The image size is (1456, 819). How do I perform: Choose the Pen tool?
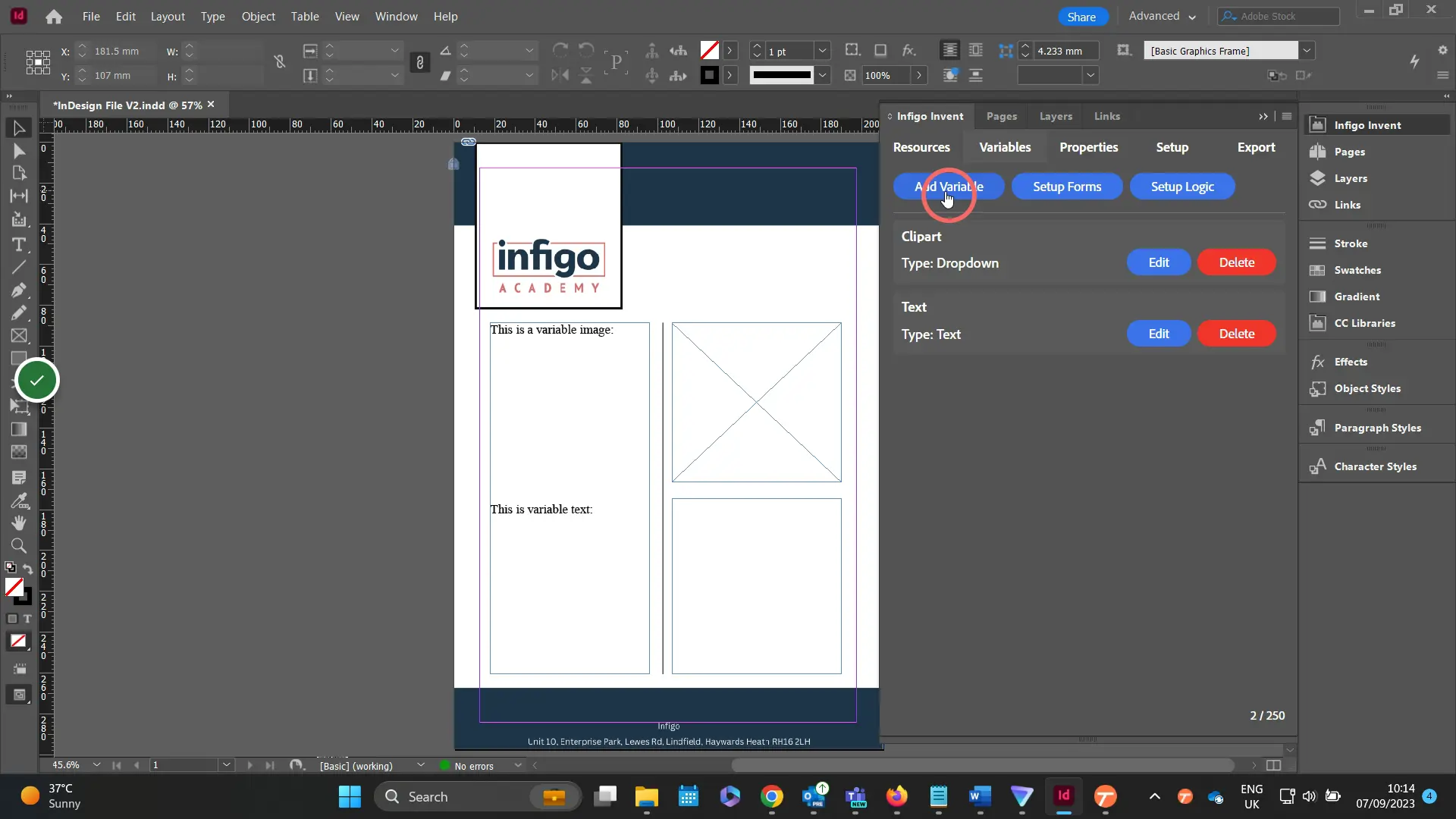(x=19, y=290)
